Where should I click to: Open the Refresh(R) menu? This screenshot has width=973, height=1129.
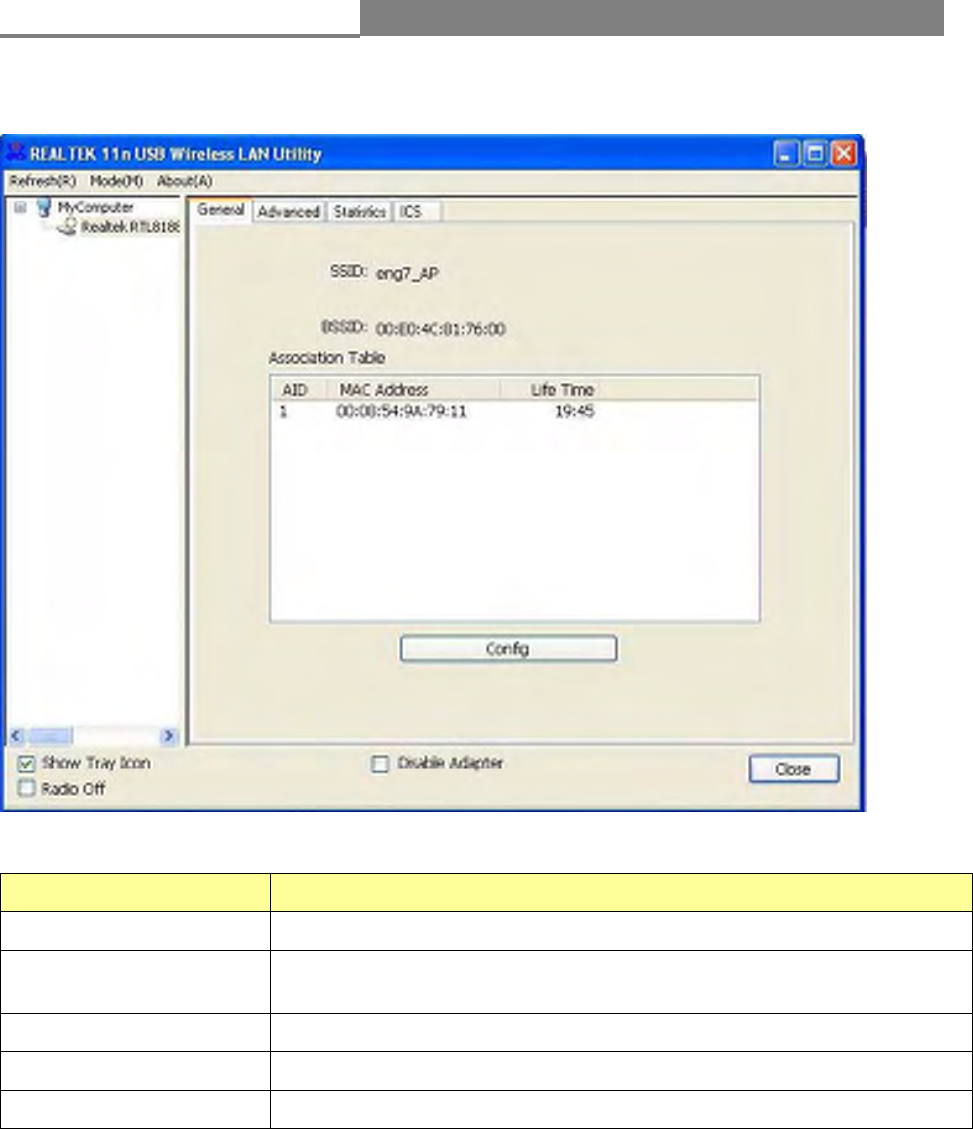coord(42,181)
